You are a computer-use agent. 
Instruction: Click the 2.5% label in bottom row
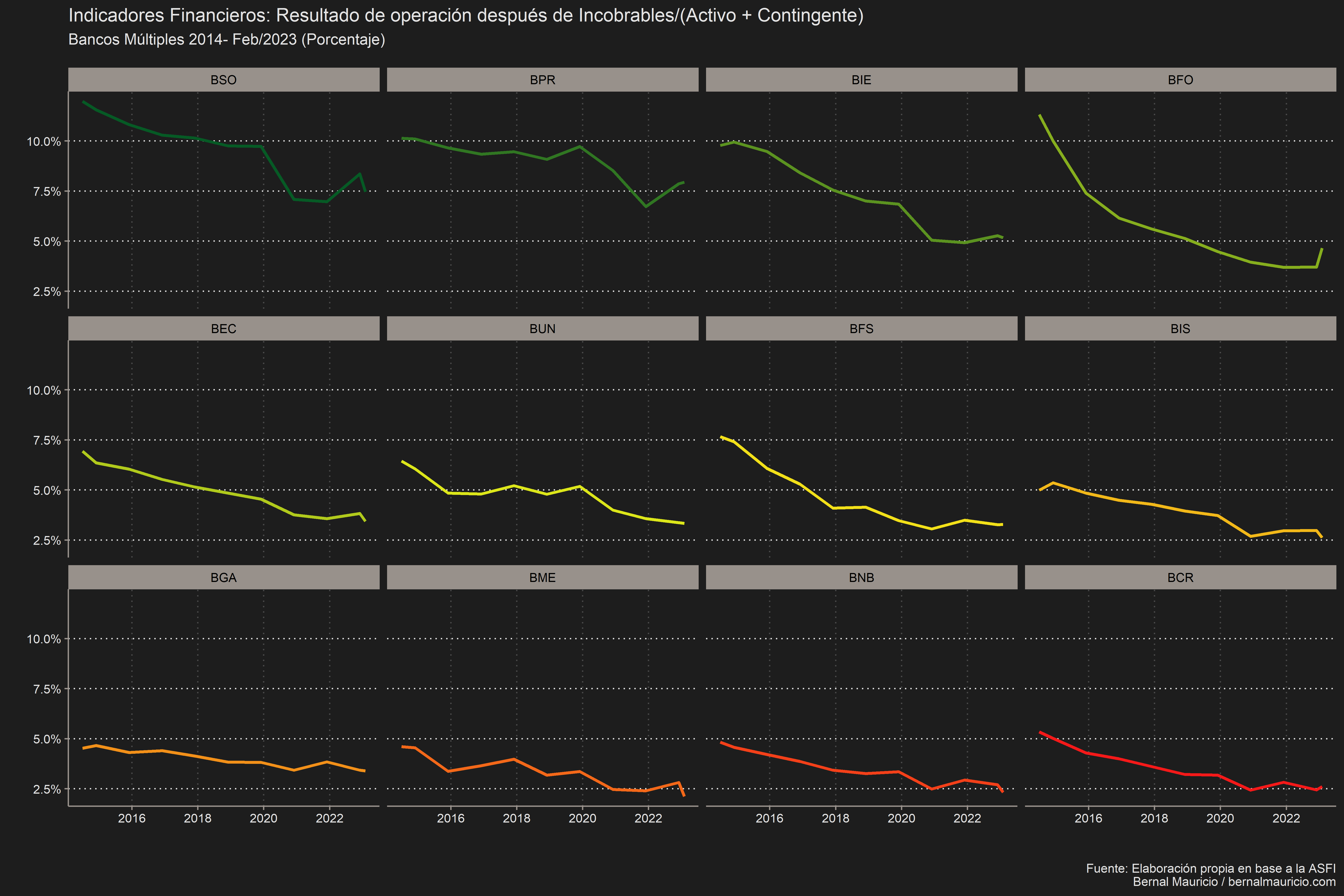click(x=47, y=789)
